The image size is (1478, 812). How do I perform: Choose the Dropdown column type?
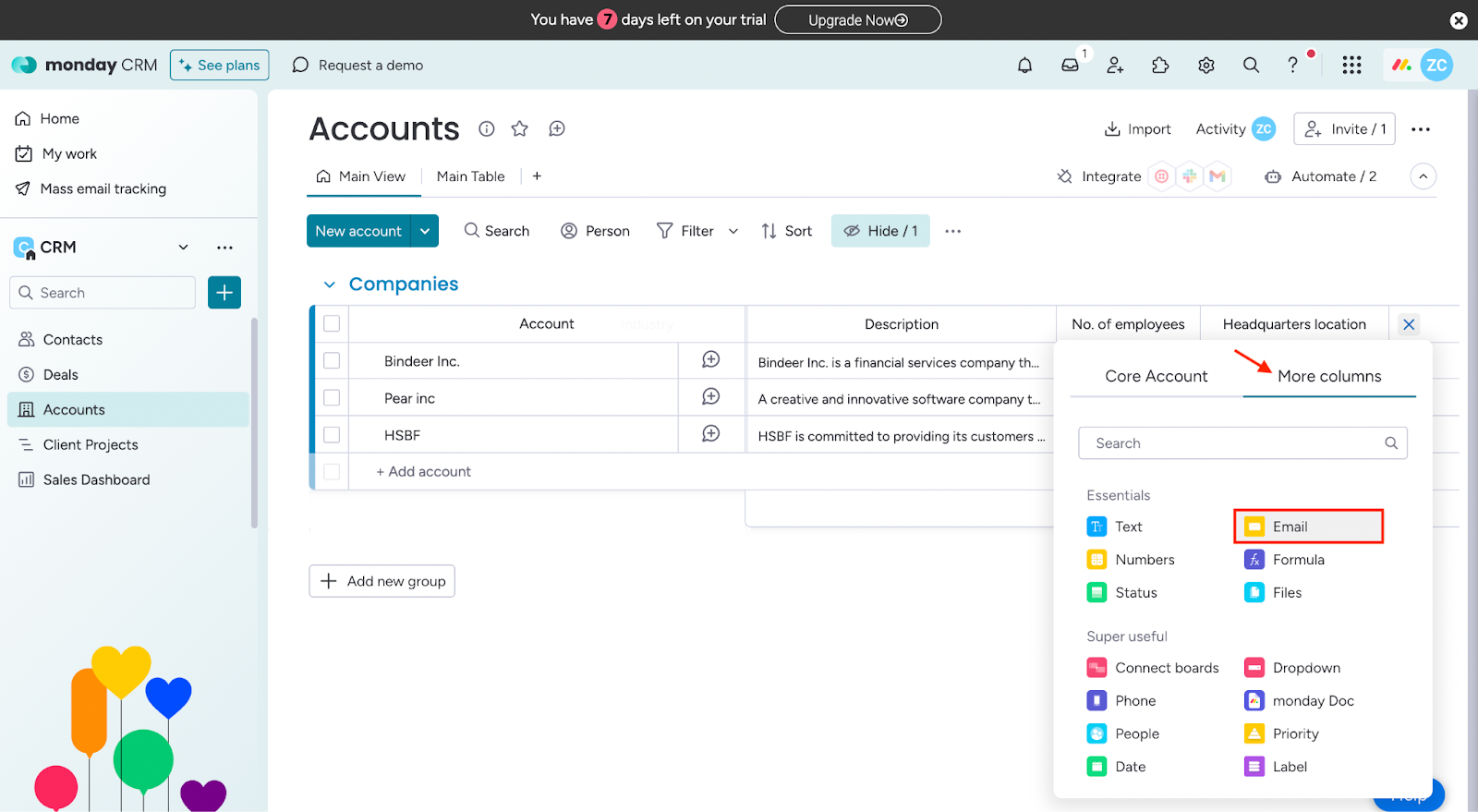(1292, 668)
